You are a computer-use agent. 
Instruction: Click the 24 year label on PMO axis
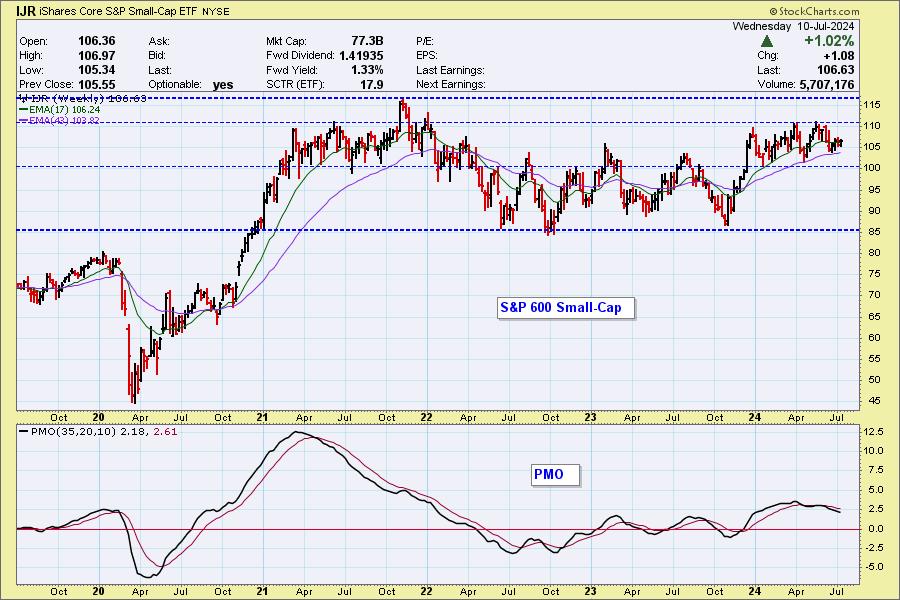(x=754, y=591)
